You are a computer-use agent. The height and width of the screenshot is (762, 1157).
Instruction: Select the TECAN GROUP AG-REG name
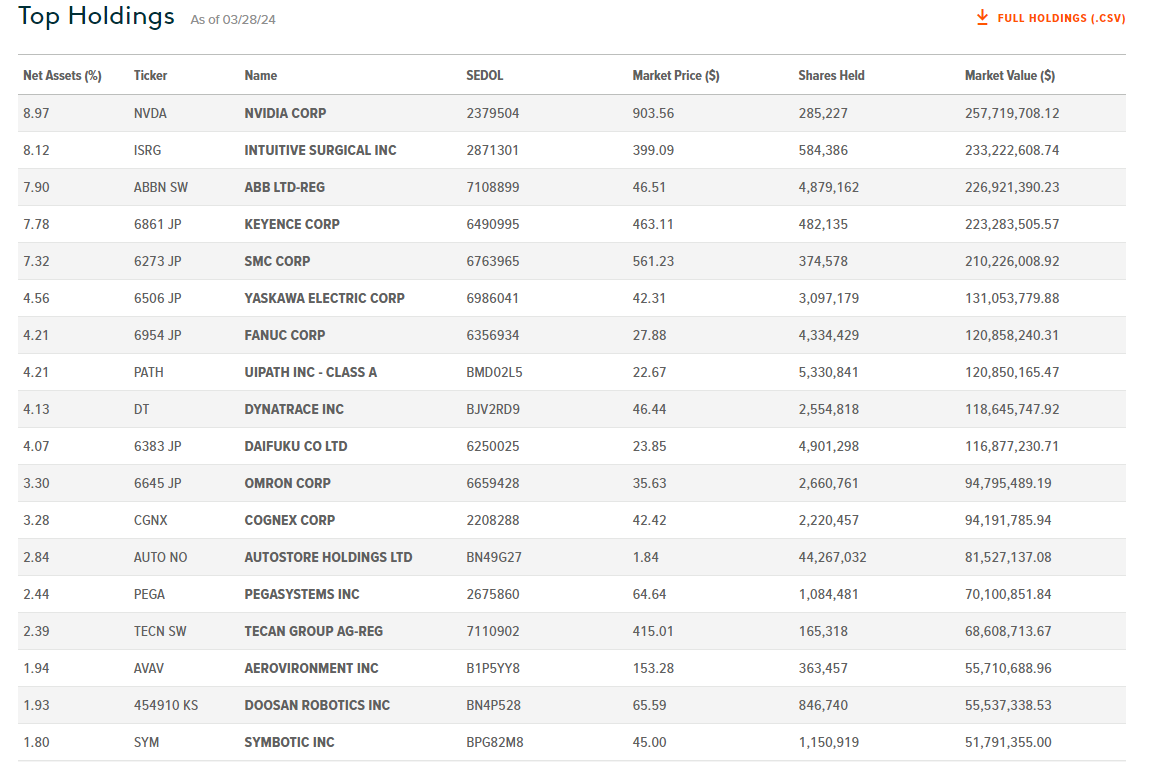(x=314, y=631)
